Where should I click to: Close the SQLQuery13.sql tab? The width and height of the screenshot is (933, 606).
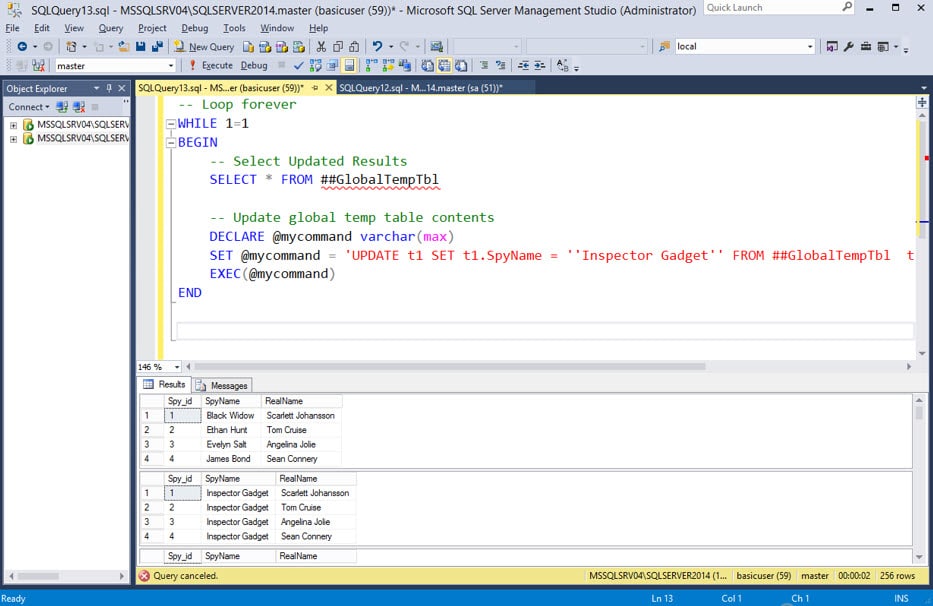[328, 88]
